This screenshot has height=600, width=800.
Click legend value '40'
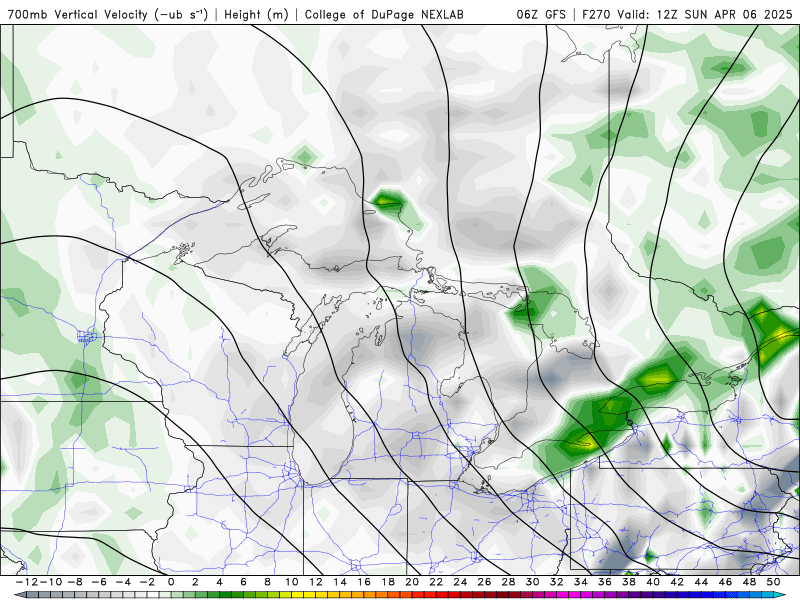(x=653, y=582)
